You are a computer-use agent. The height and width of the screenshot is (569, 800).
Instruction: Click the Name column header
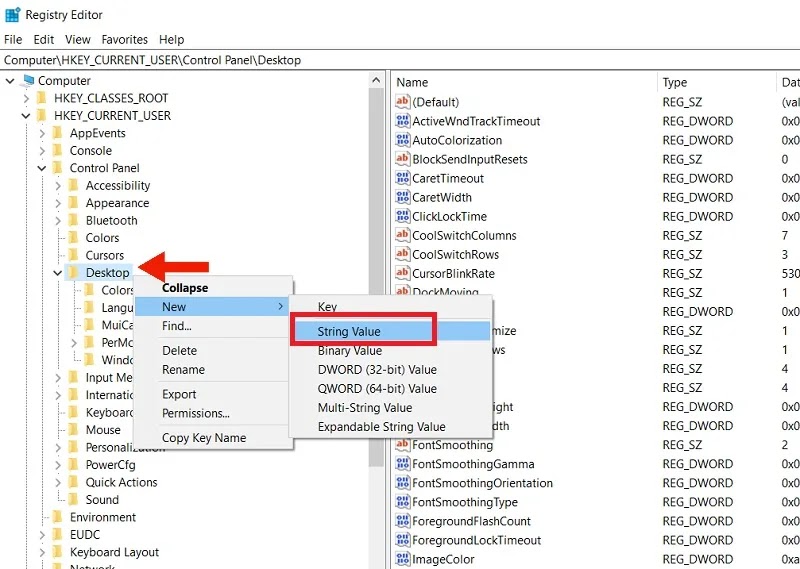(x=525, y=82)
